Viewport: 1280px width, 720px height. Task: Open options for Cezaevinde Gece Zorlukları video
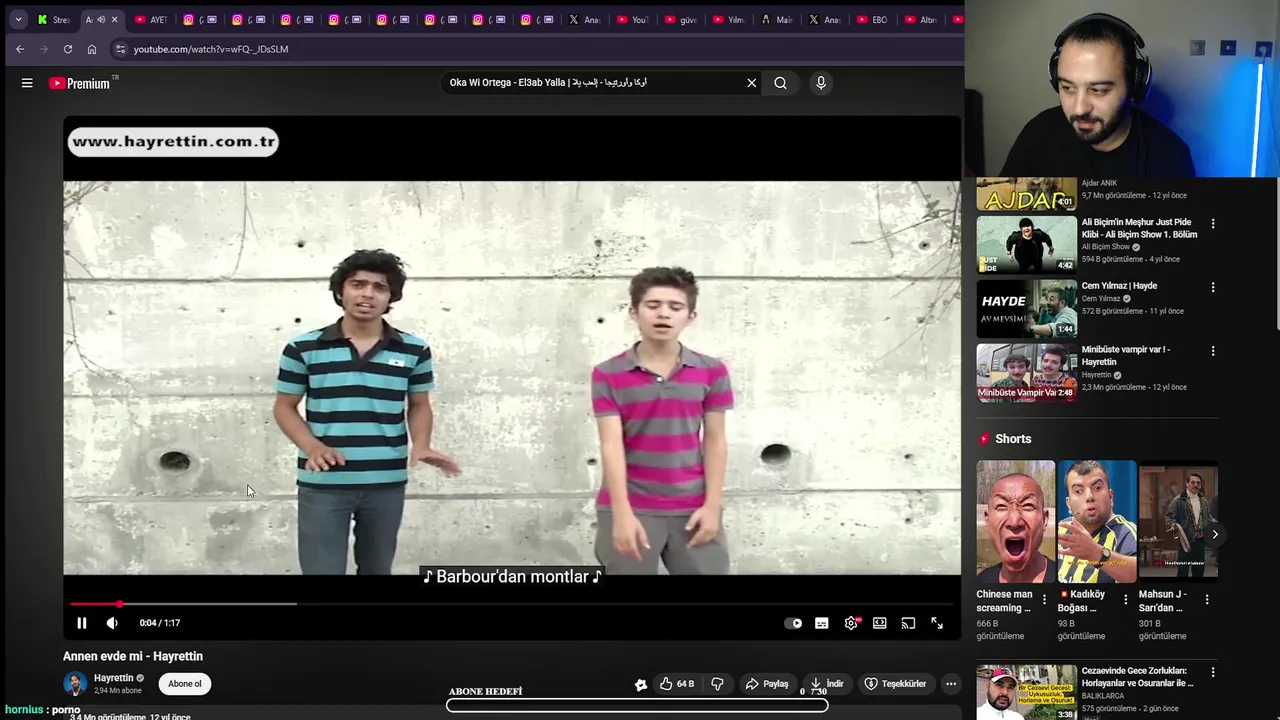pyautogui.click(x=1213, y=673)
